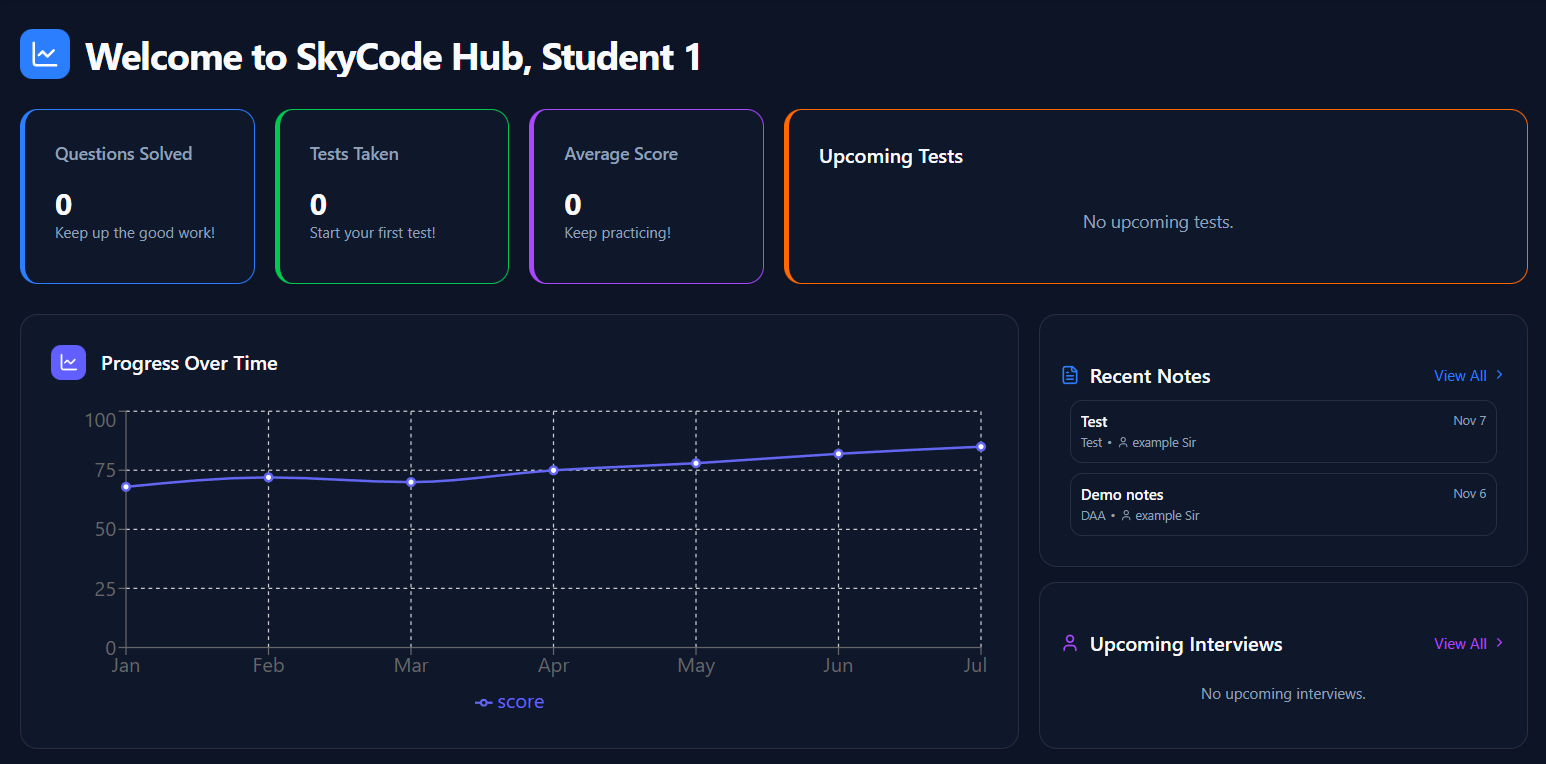Open the Demo notes entry for DAA
The image size is (1546, 764).
click(x=1283, y=504)
